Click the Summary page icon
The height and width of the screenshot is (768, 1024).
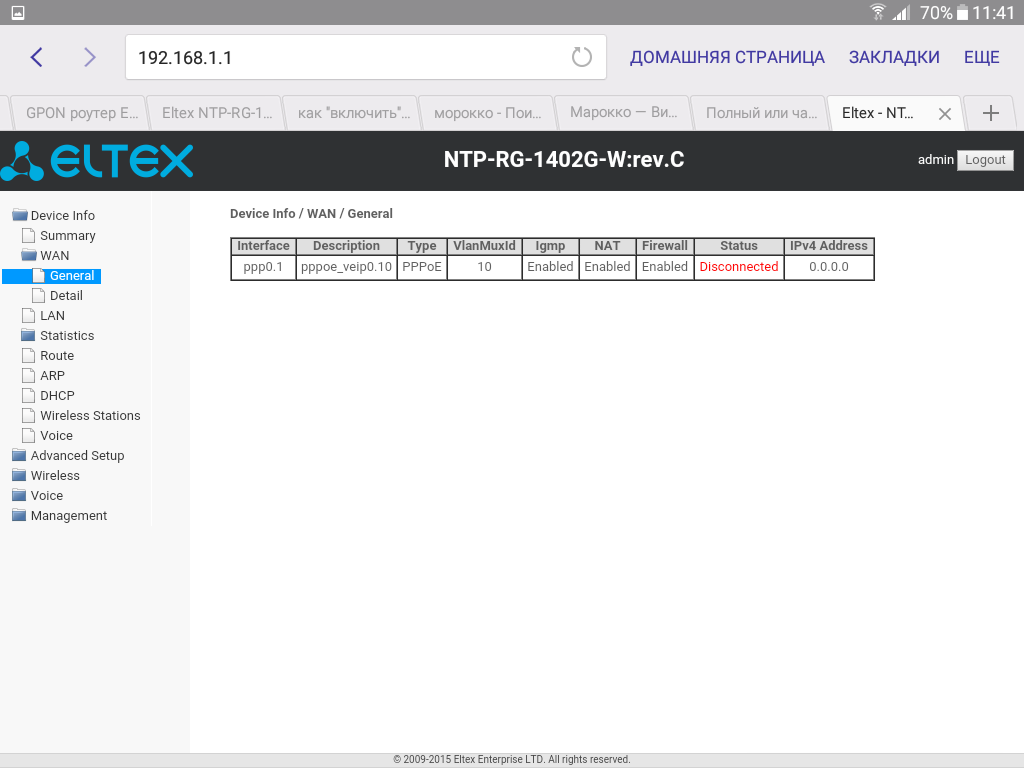(28, 235)
